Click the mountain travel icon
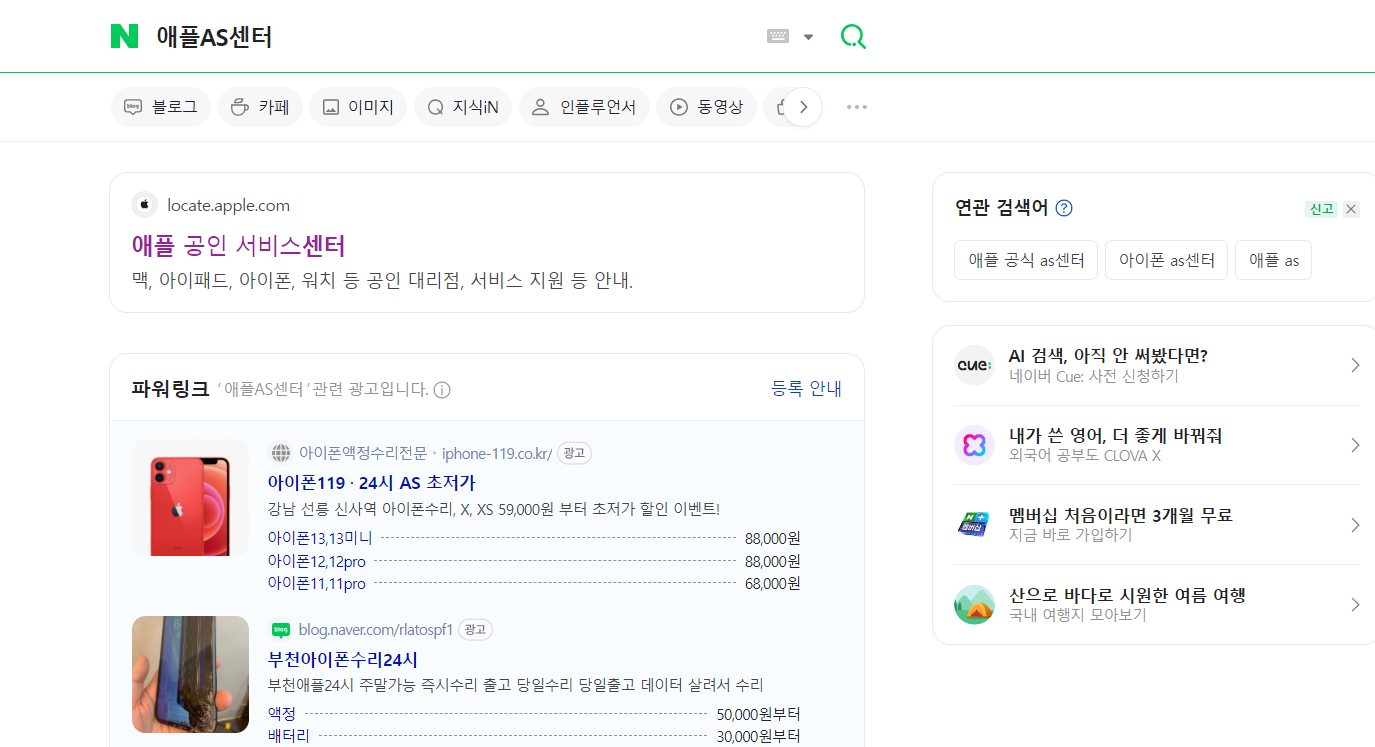Image resolution: width=1375 pixels, height=747 pixels. coord(974,605)
